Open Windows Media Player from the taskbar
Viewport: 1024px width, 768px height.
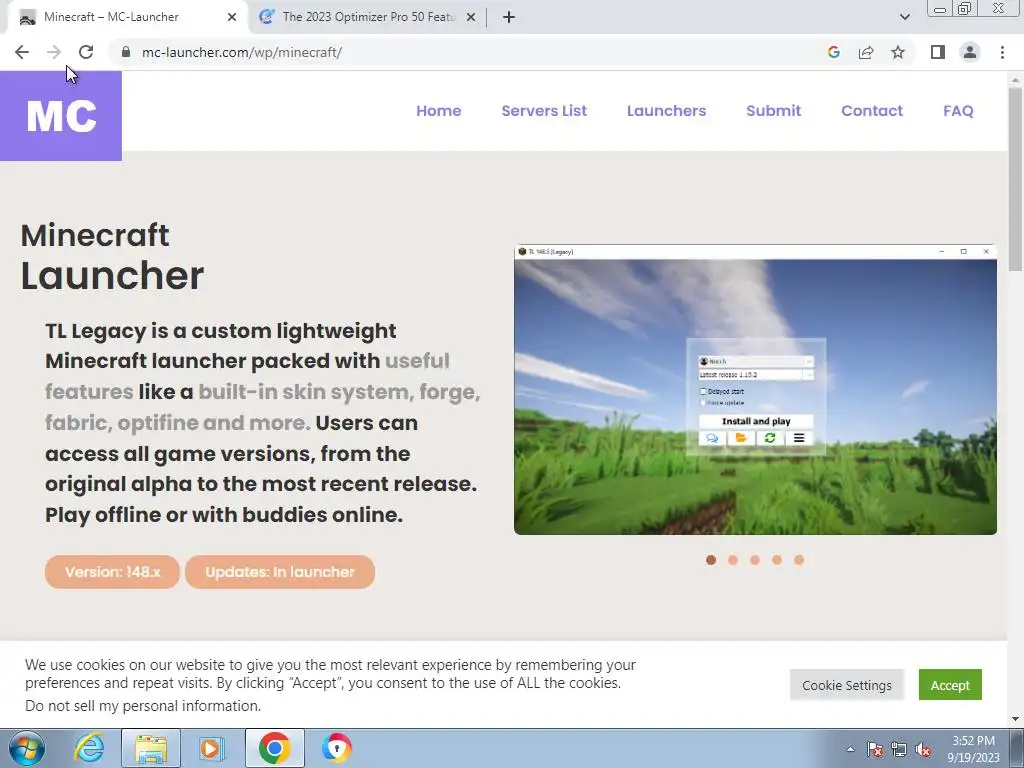[x=212, y=748]
